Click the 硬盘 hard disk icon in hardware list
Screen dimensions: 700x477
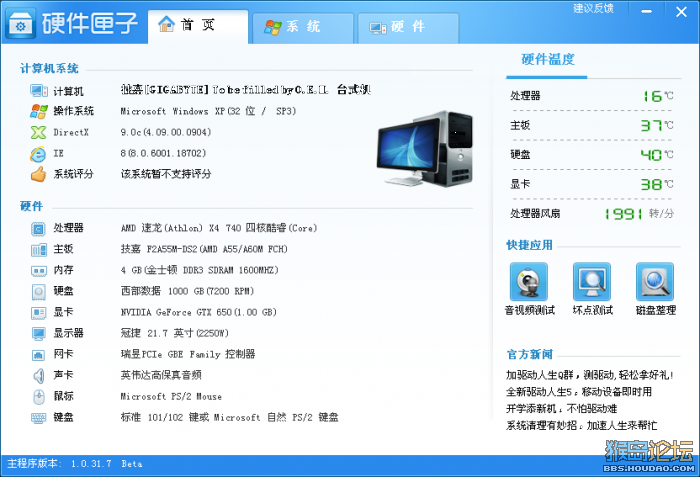(38, 292)
